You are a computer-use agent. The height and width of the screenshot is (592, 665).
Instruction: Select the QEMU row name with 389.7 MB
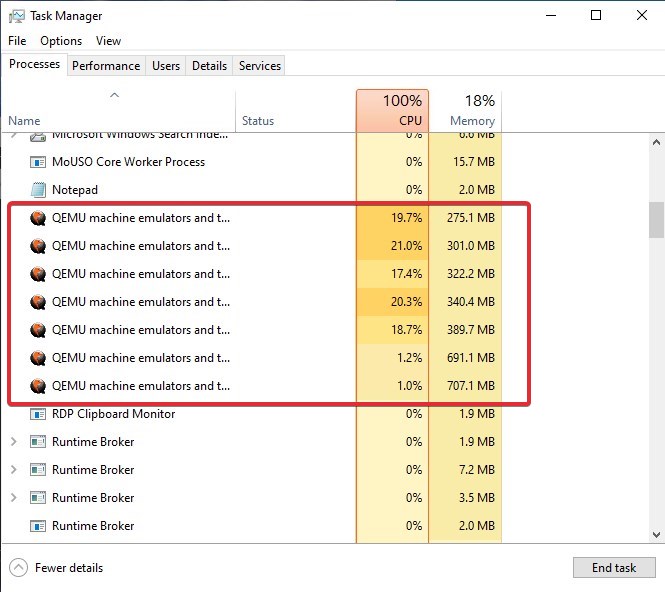click(141, 330)
